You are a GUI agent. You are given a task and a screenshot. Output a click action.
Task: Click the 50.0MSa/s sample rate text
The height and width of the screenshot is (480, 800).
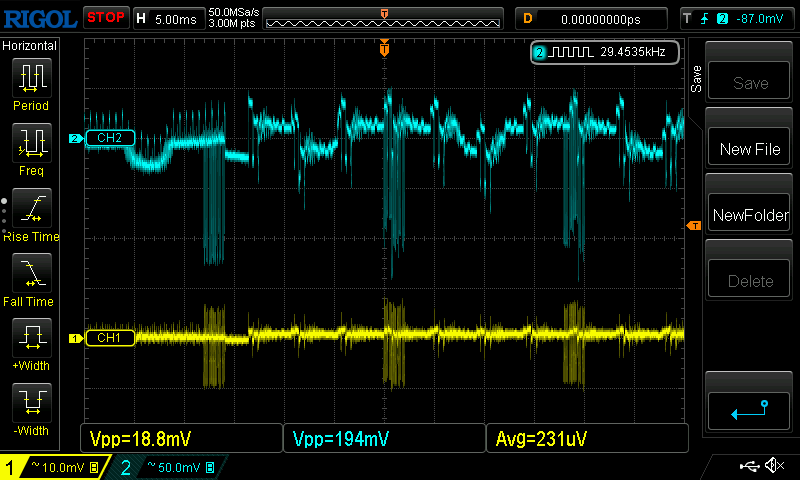pyautogui.click(x=234, y=12)
